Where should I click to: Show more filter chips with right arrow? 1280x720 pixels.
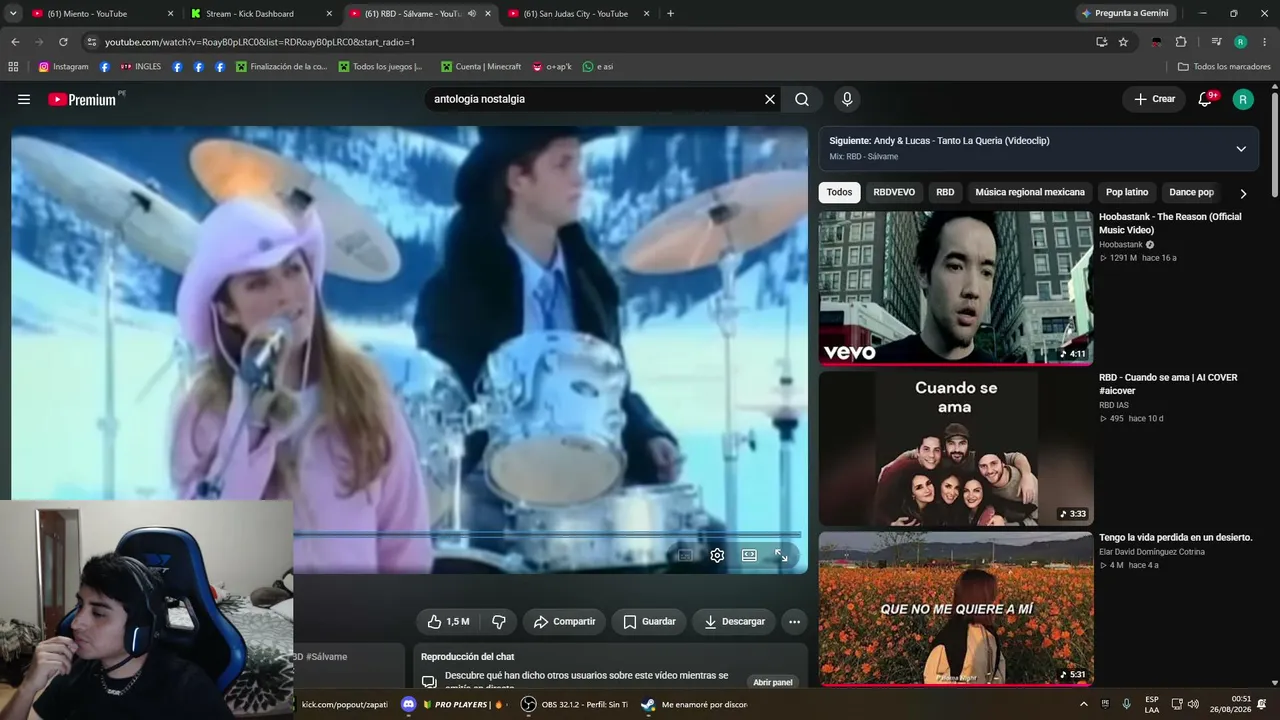click(x=1243, y=193)
